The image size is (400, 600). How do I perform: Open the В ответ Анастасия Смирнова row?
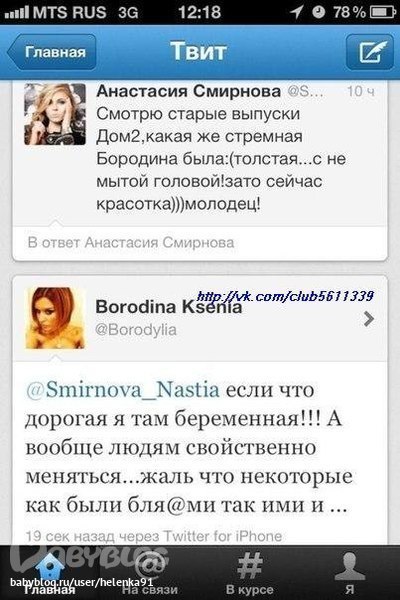point(200,243)
